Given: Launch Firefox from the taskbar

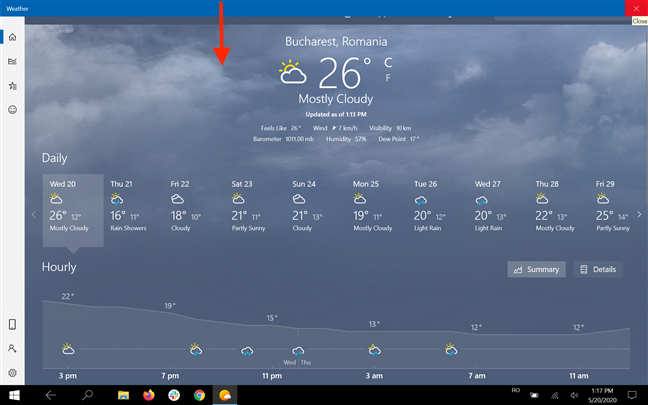Looking at the screenshot, I should (x=149, y=395).
